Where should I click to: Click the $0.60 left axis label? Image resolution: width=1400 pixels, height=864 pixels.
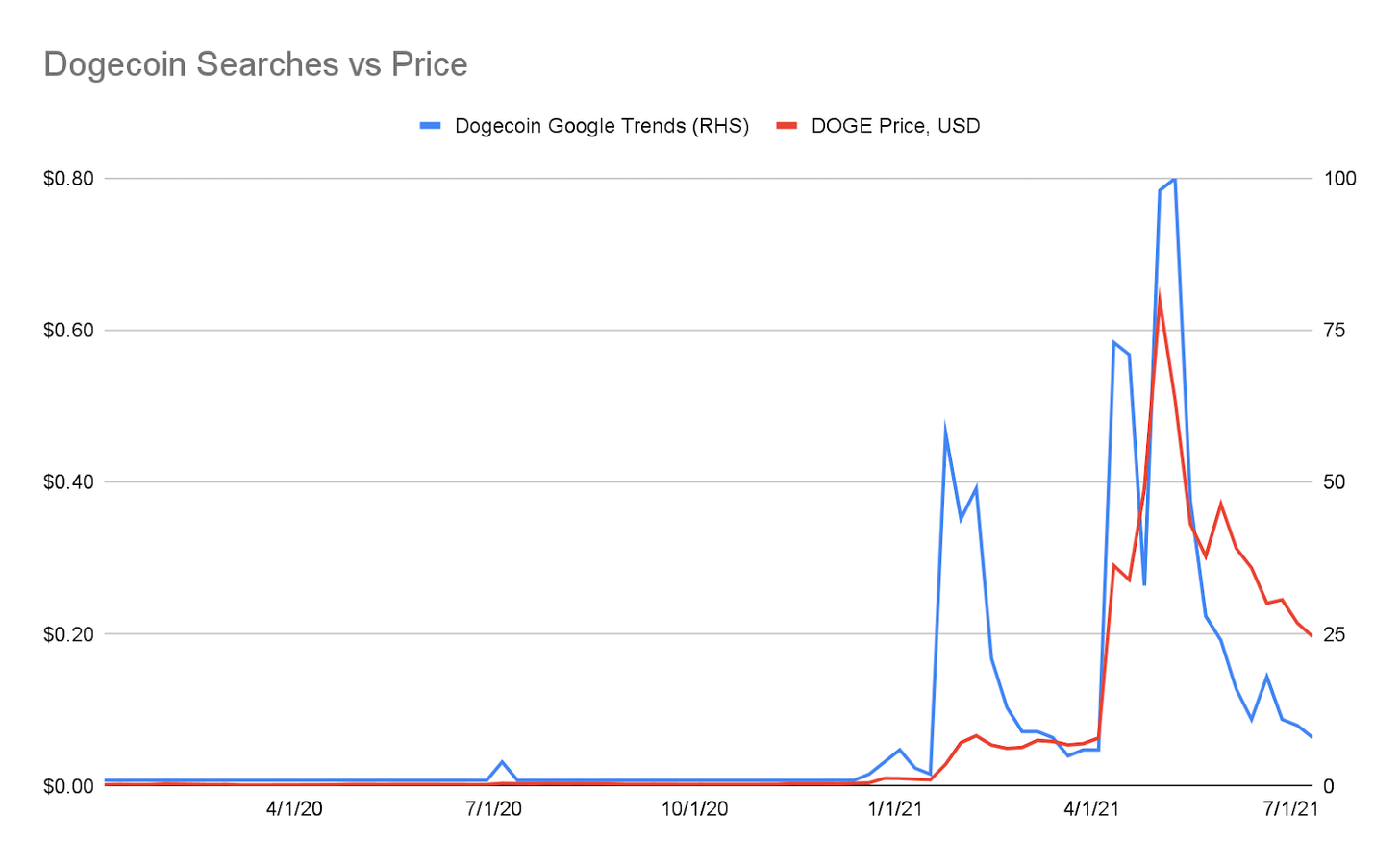[x=67, y=331]
